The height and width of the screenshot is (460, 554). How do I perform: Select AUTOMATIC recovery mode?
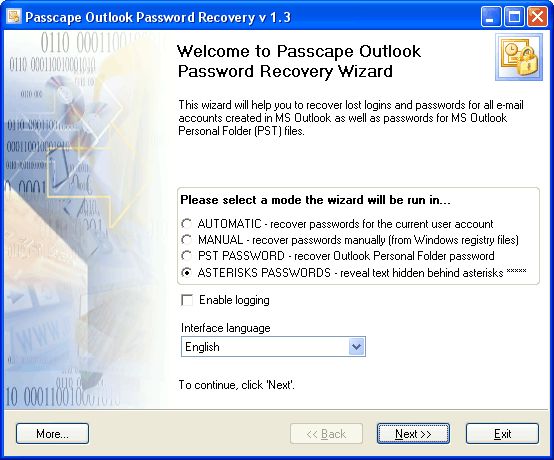(x=186, y=224)
